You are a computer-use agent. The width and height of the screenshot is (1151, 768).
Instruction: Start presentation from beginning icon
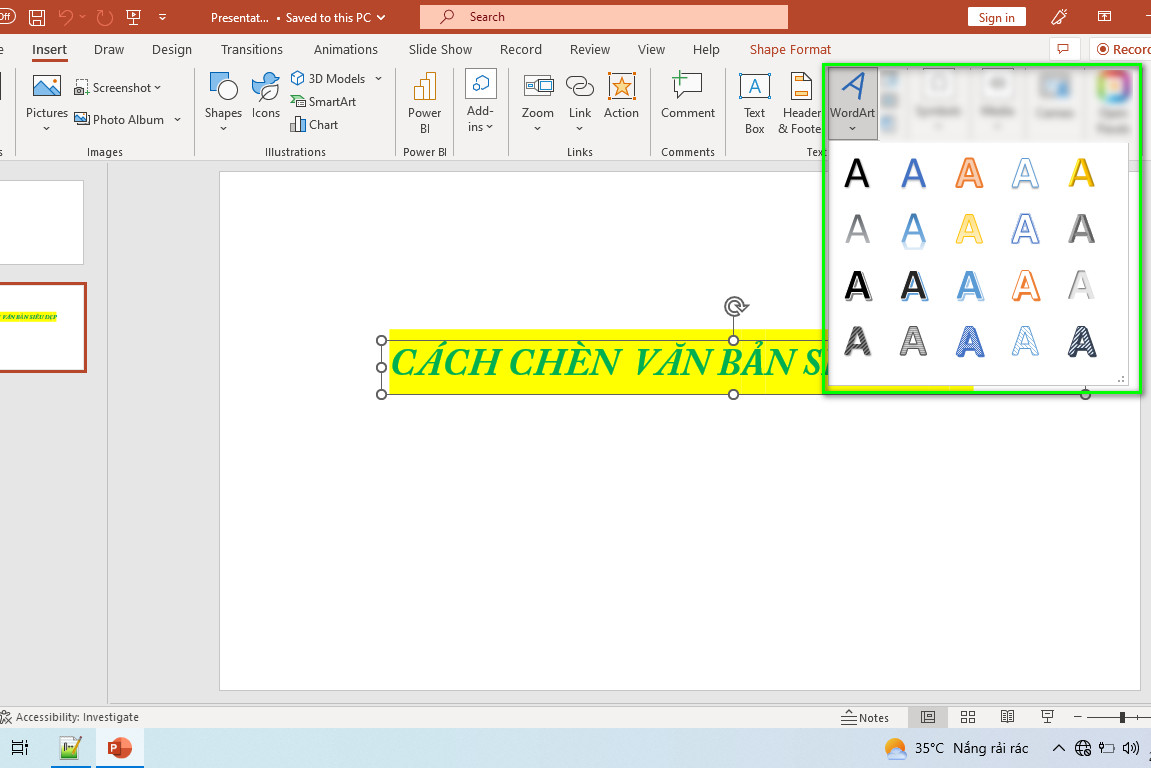[134, 17]
